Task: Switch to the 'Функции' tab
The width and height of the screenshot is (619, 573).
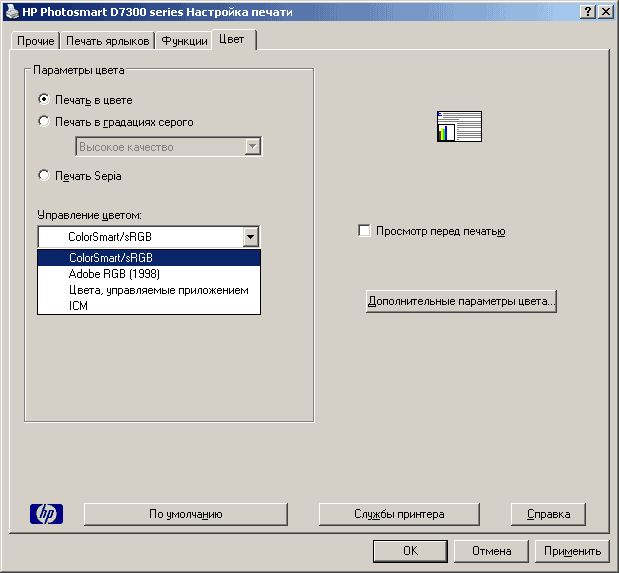Action: 184,41
